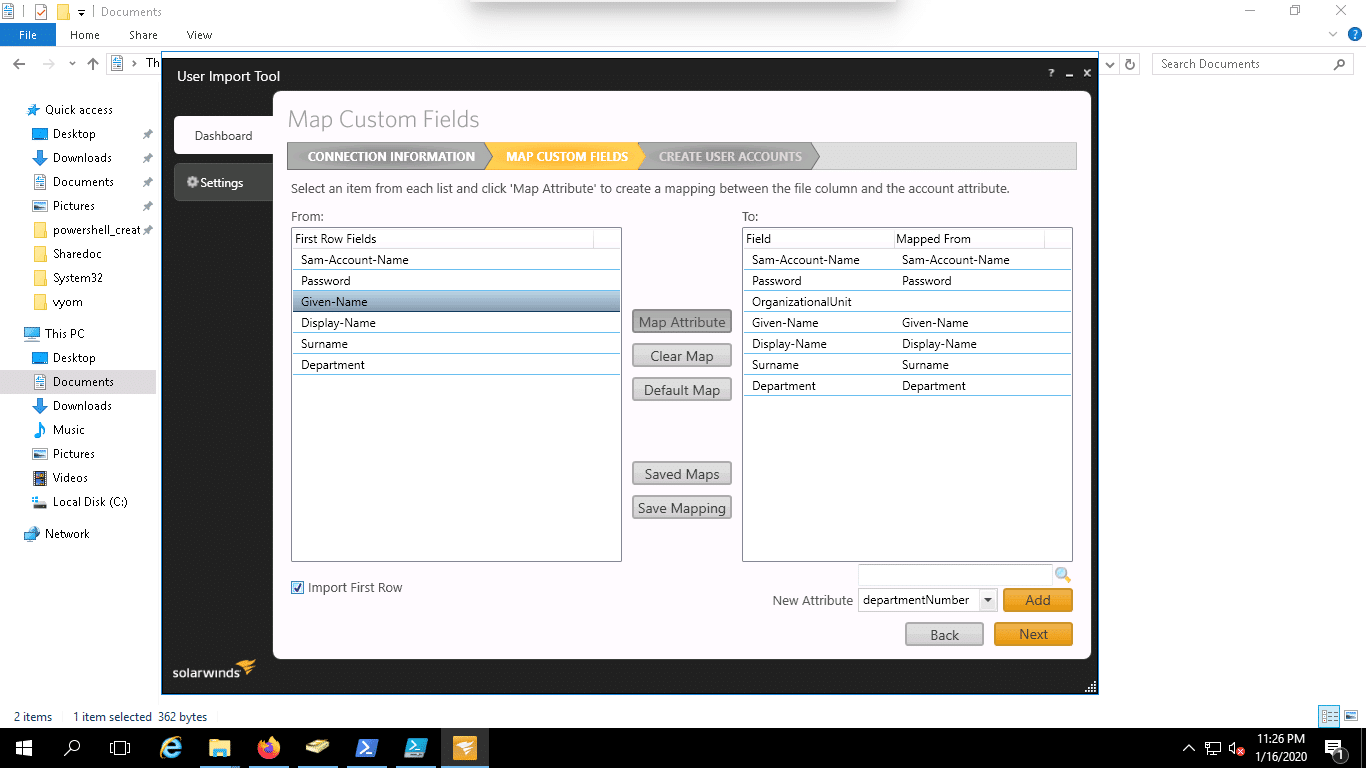Click the magnifier search icon beside attribute field
Screen dimensions: 1366x768
[1063, 575]
